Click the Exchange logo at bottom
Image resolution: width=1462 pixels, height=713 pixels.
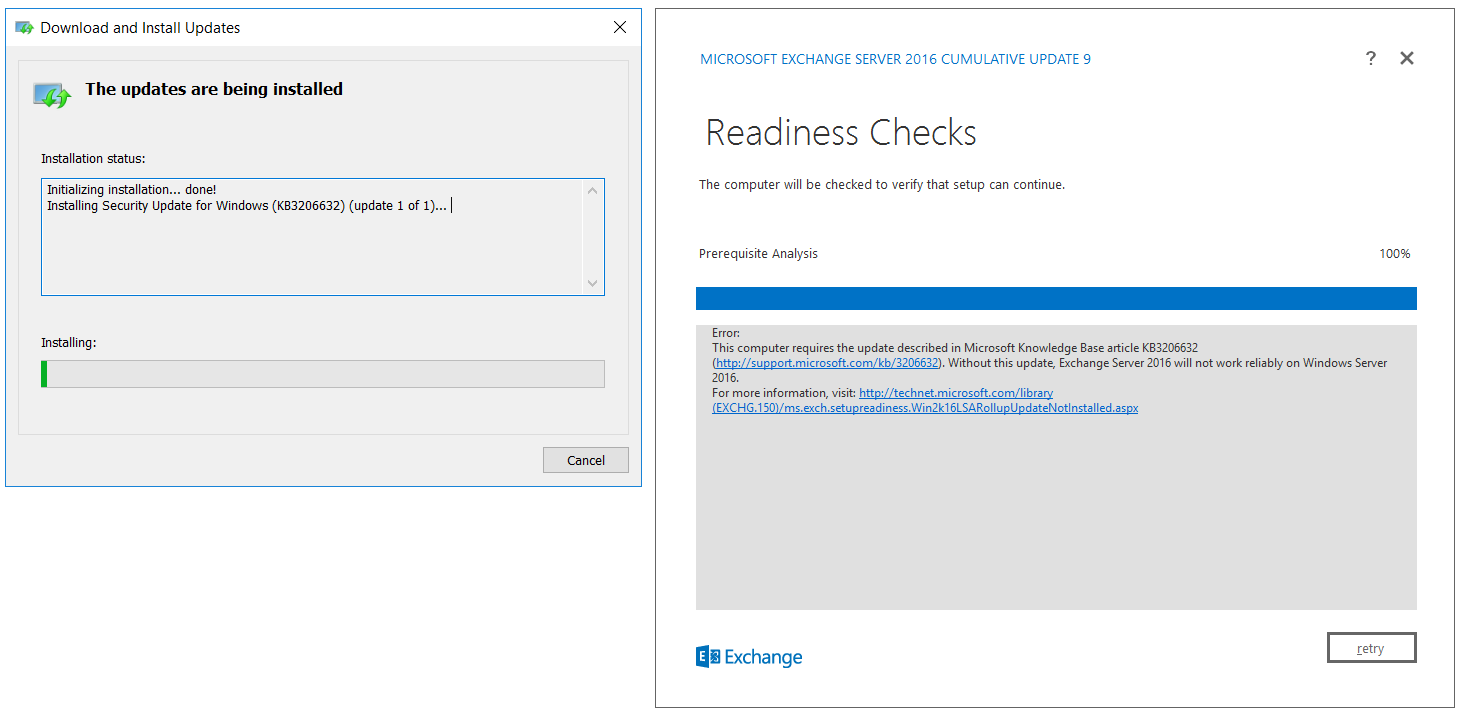tap(749, 657)
